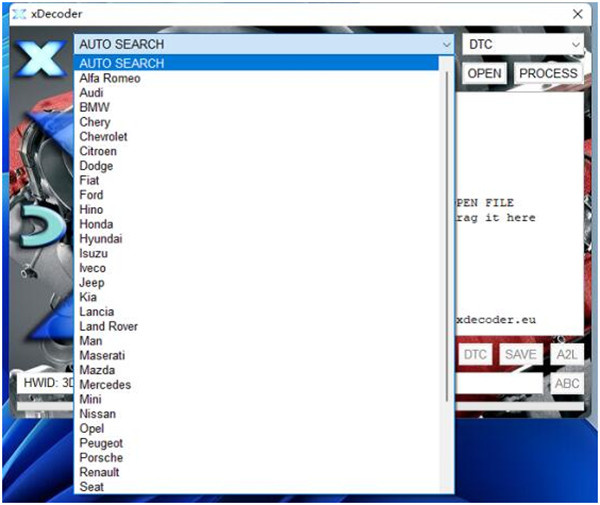
Task: Click the brand list vertical scrollbar
Action: point(446,230)
